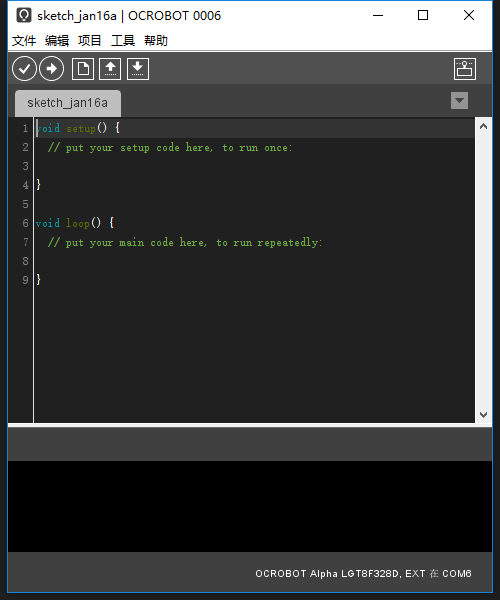Click the editor scrollbar up arrow

click(484, 127)
